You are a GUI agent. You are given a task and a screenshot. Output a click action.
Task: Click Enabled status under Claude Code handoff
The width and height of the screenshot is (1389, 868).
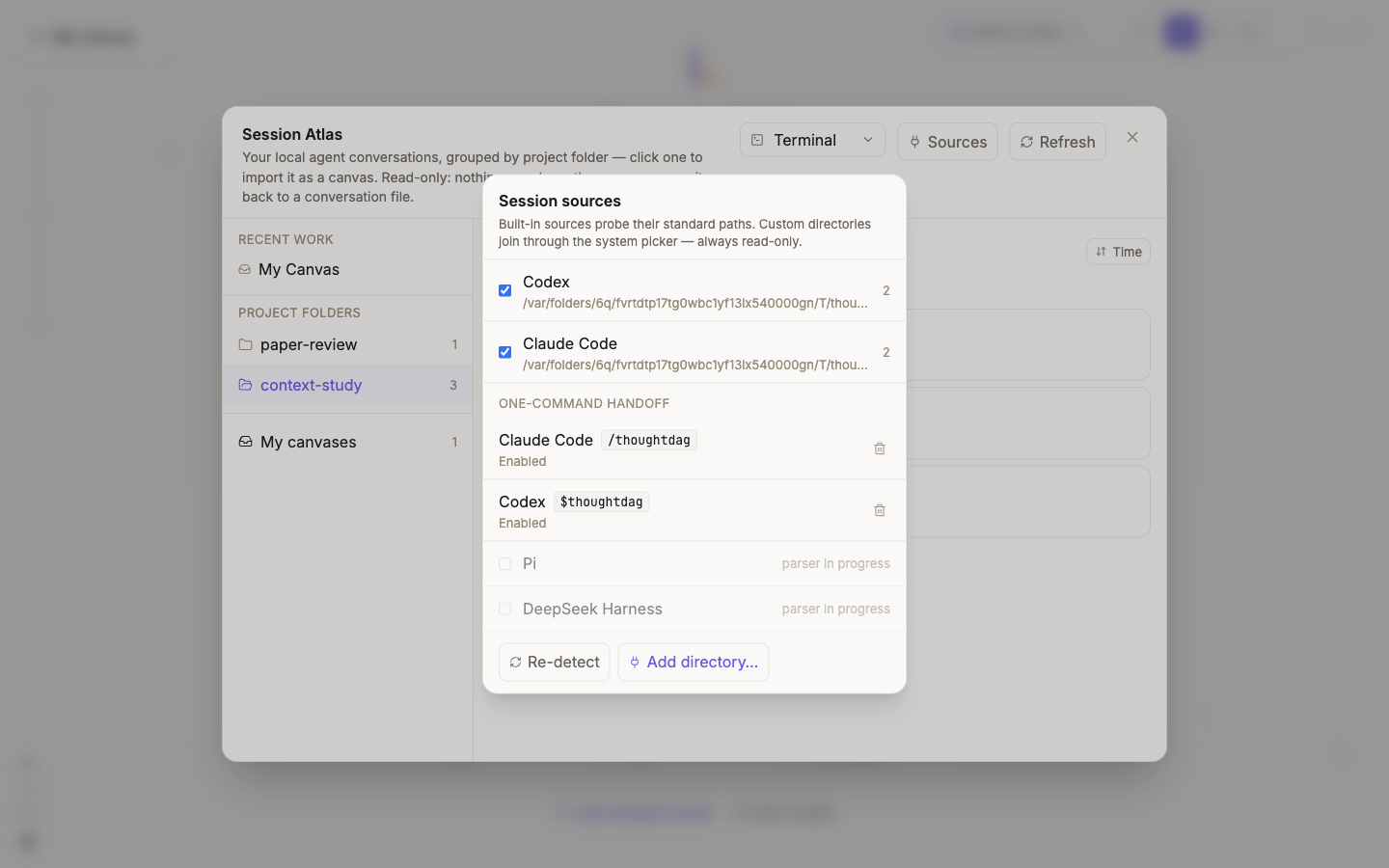(x=523, y=461)
